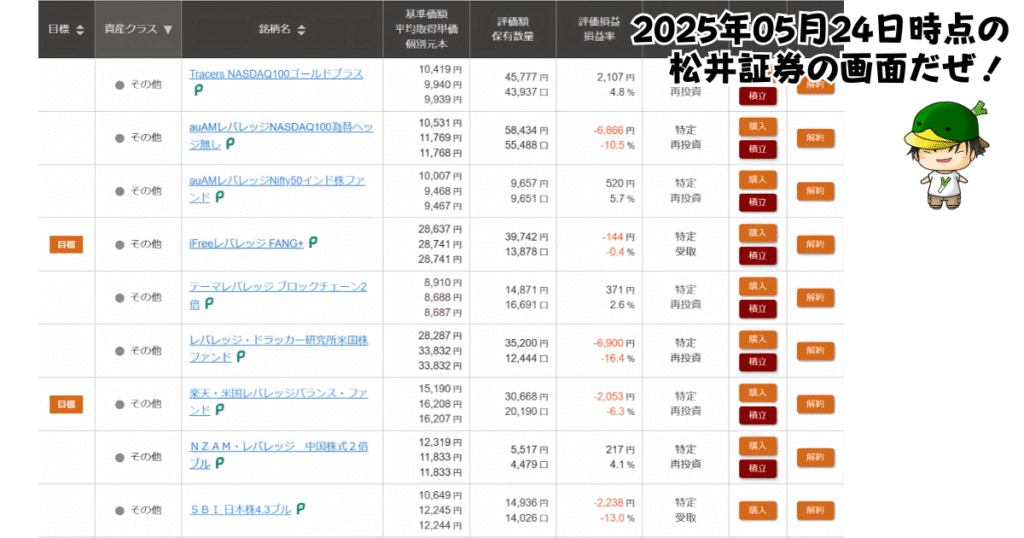Click 積立 for 楽天・米国レバレッジバランス・ファンド

tap(758, 415)
